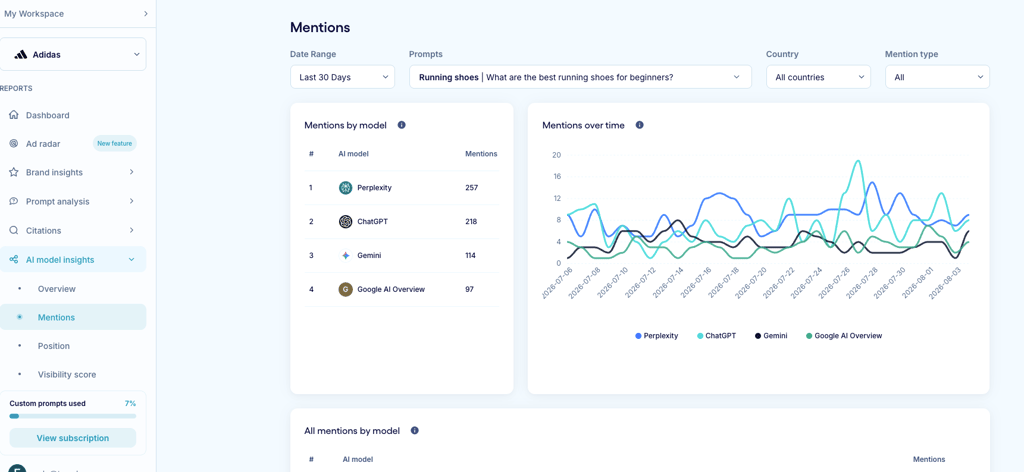Toggle Perplexity series in chart legend
Viewport: 1024px width, 472px height.
click(x=656, y=336)
